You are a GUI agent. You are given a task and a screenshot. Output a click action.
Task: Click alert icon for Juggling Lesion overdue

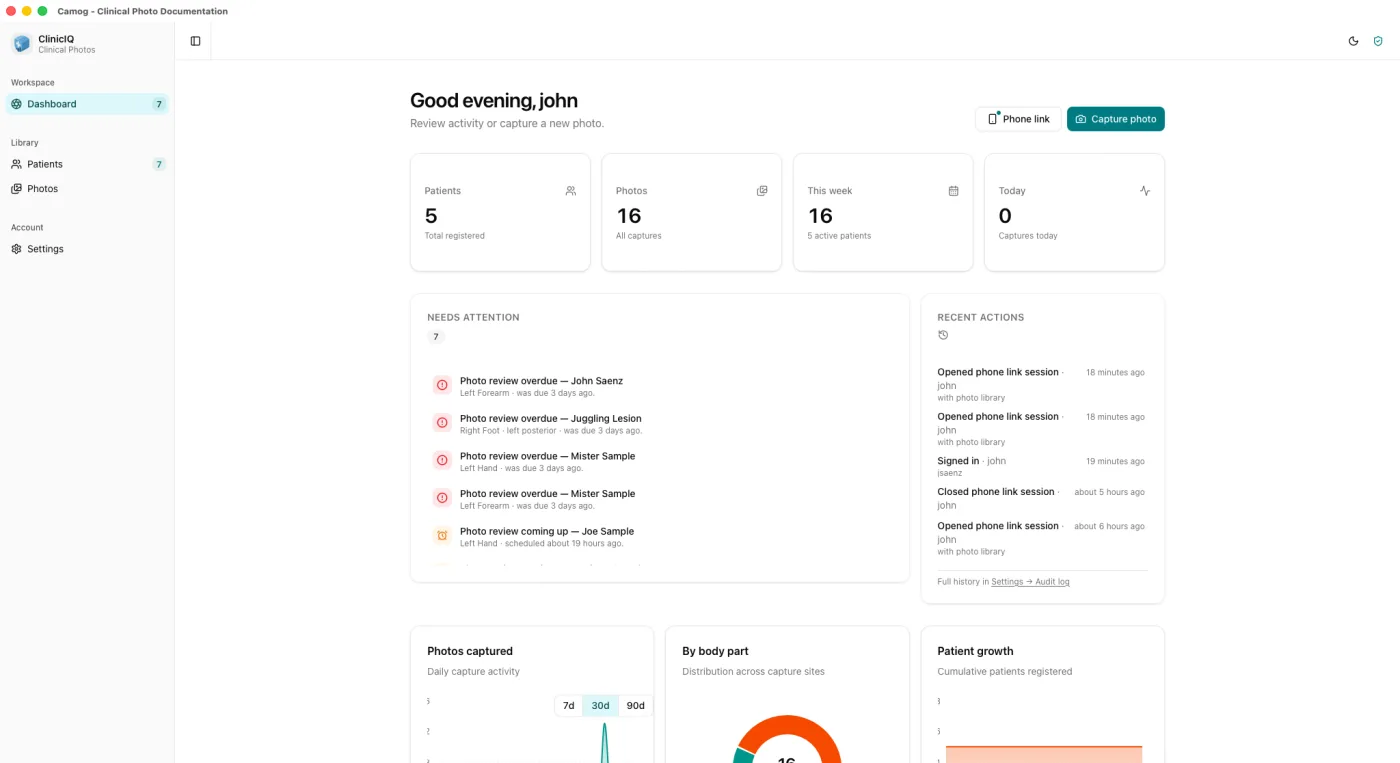[x=442, y=423]
